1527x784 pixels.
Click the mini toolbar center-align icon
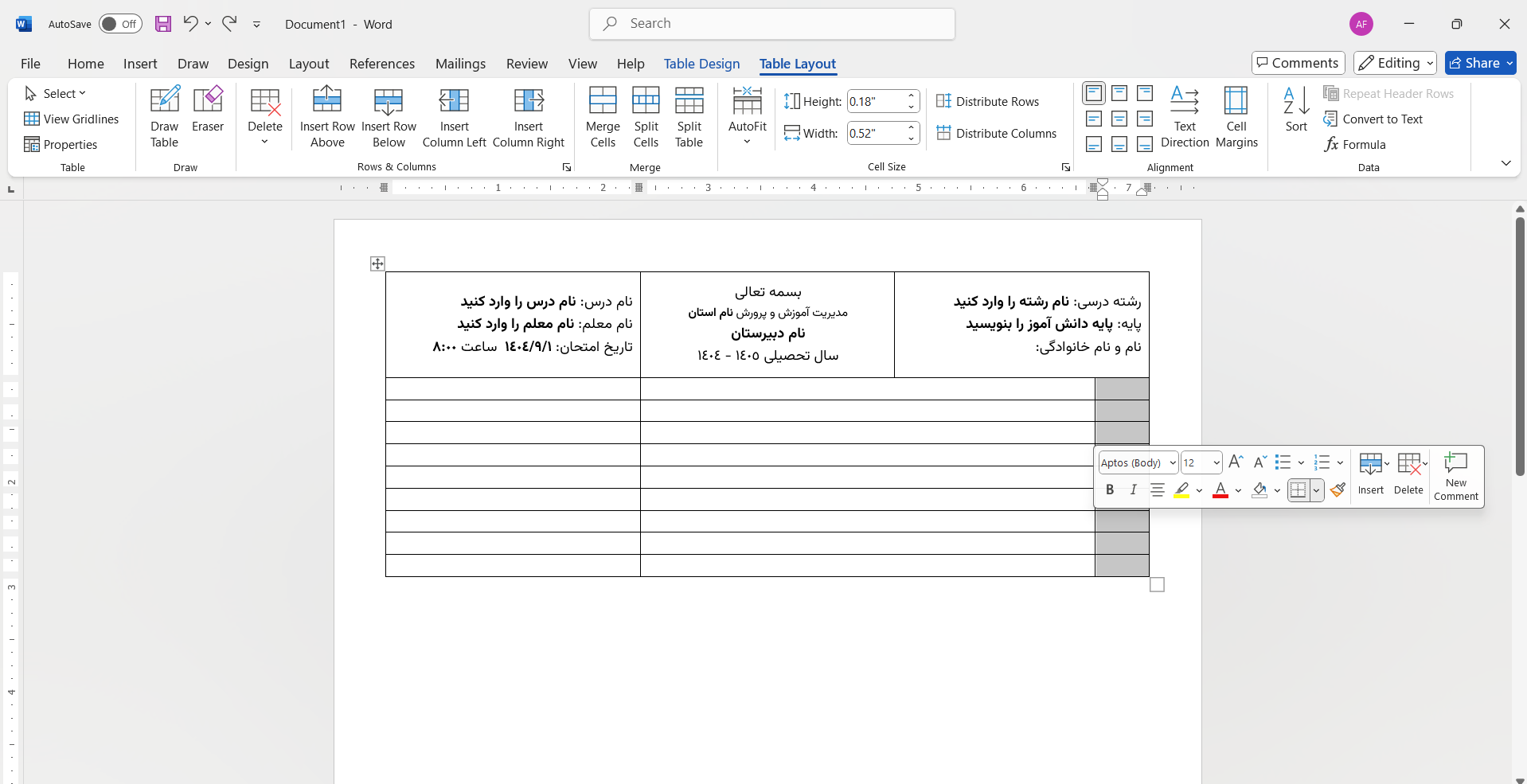(x=1158, y=490)
